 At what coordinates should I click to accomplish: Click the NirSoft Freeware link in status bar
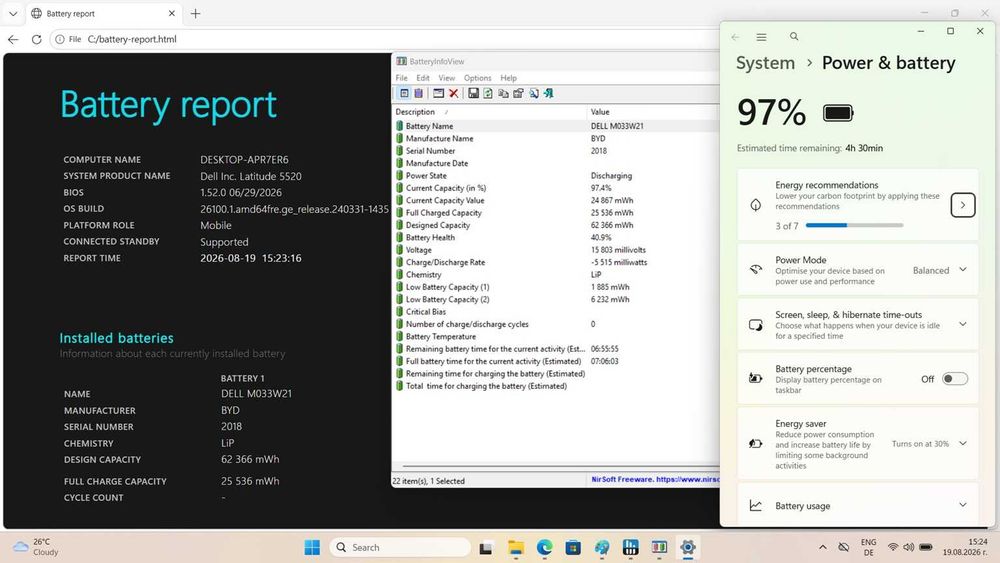pyautogui.click(x=655, y=479)
